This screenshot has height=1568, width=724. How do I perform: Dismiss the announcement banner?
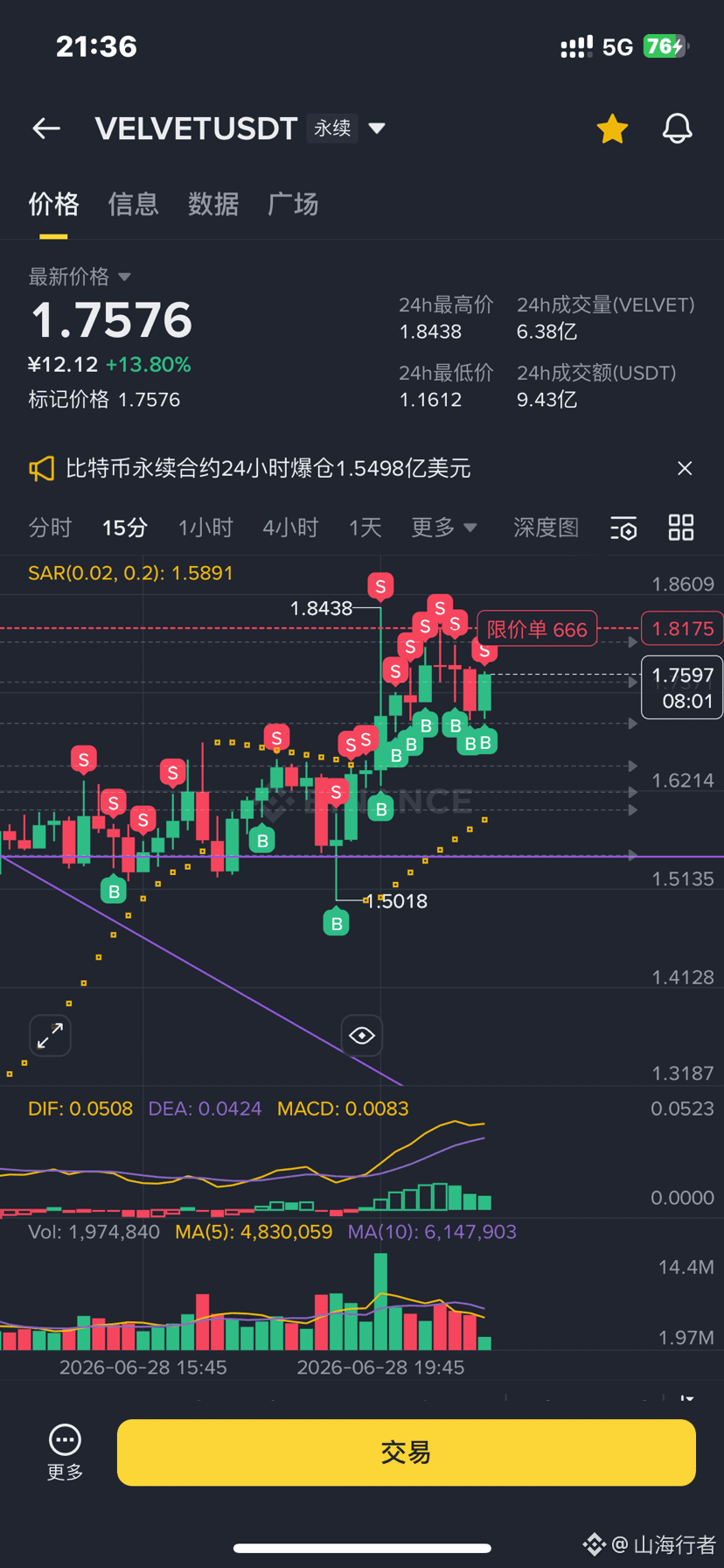click(x=685, y=468)
